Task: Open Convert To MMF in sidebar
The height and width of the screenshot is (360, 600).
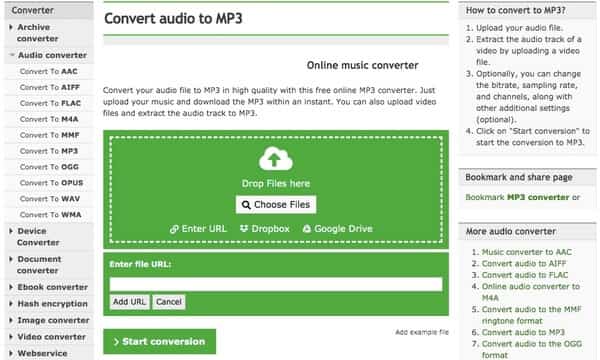Action: click(x=49, y=135)
